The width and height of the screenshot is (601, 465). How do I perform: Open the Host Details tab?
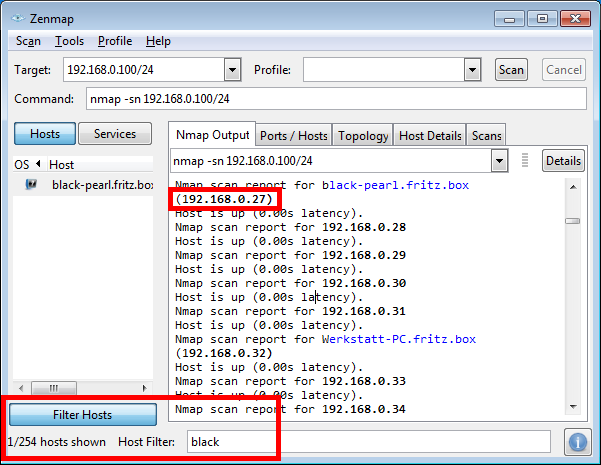[x=430, y=136]
